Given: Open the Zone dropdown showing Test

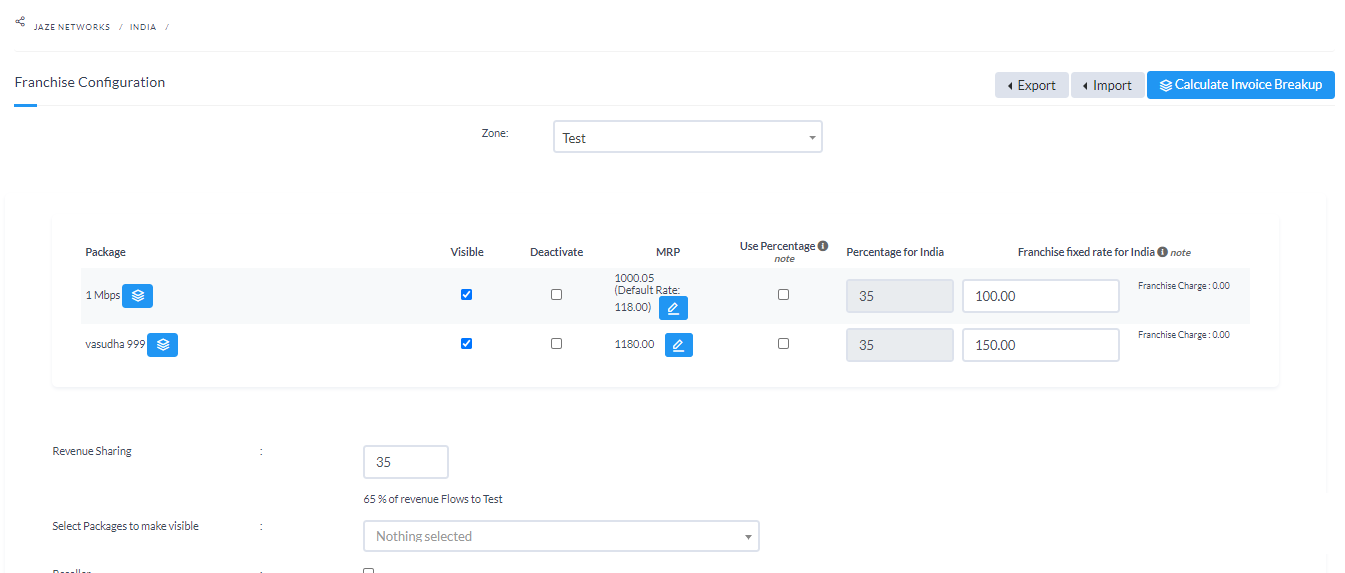Looking at the screenshot, I should (x=687, y=138).
